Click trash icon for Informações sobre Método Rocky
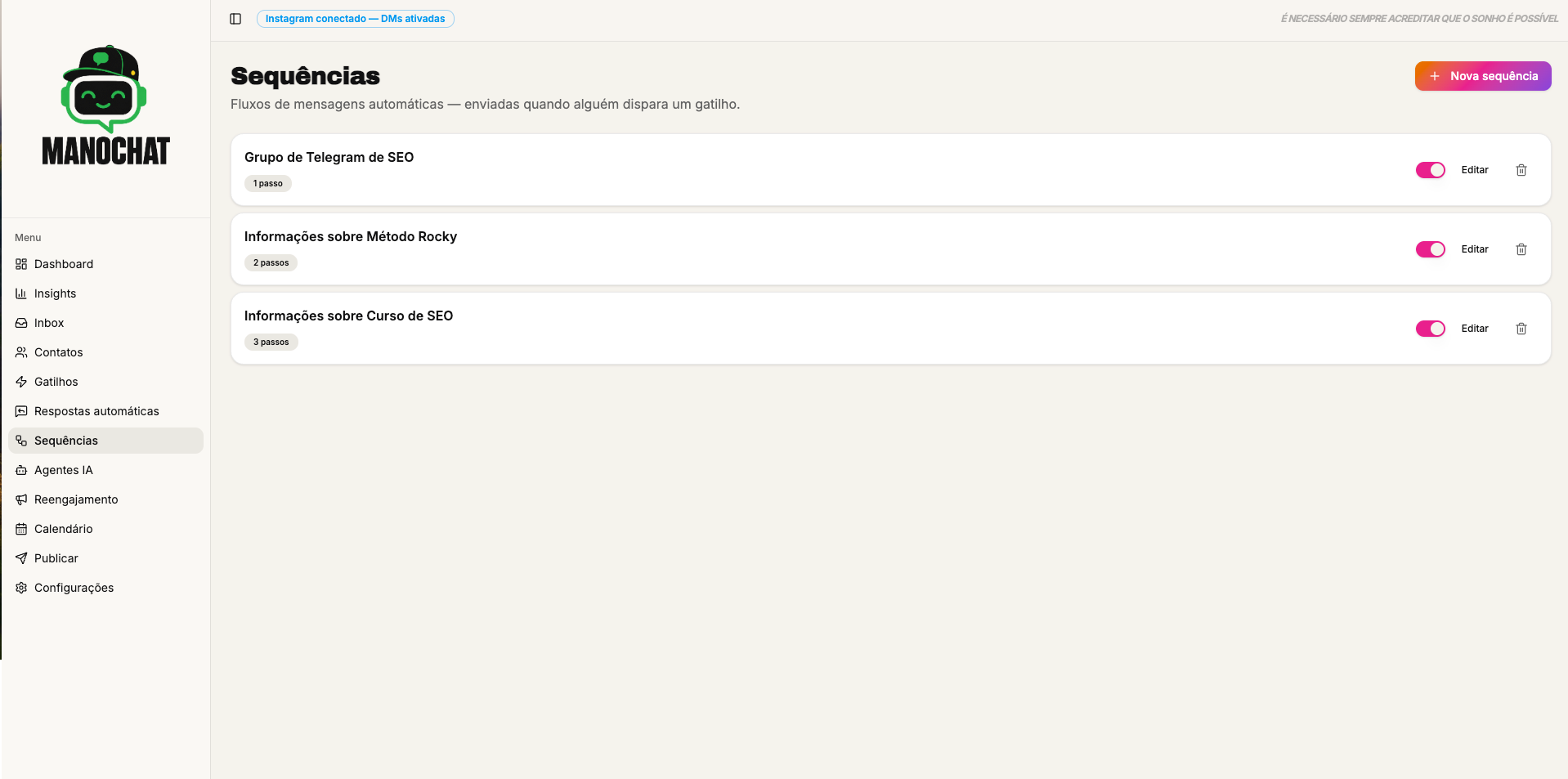Image resolution: width=1568 pixels, height=779 pixels. pyautogui.click(x=1521, y=249)
